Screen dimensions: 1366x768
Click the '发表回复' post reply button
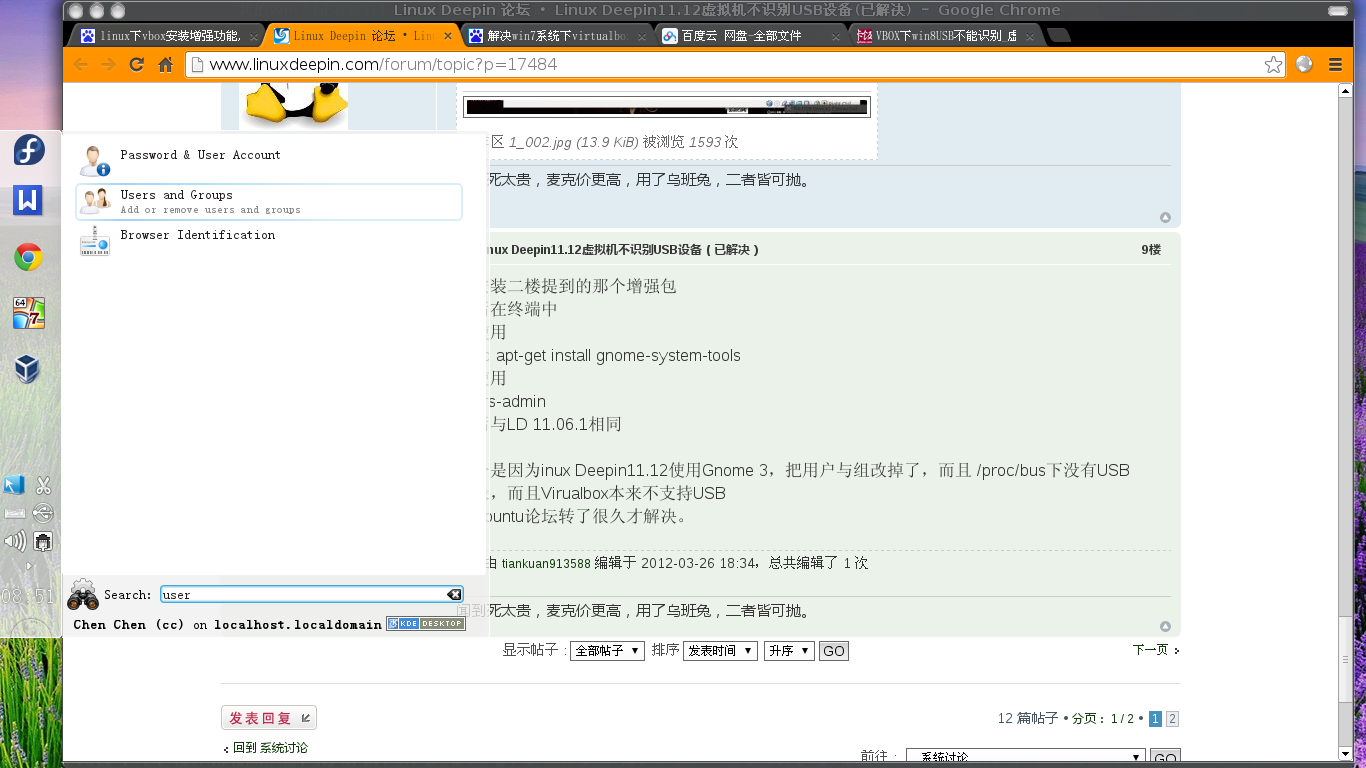[x=269, y=718]
